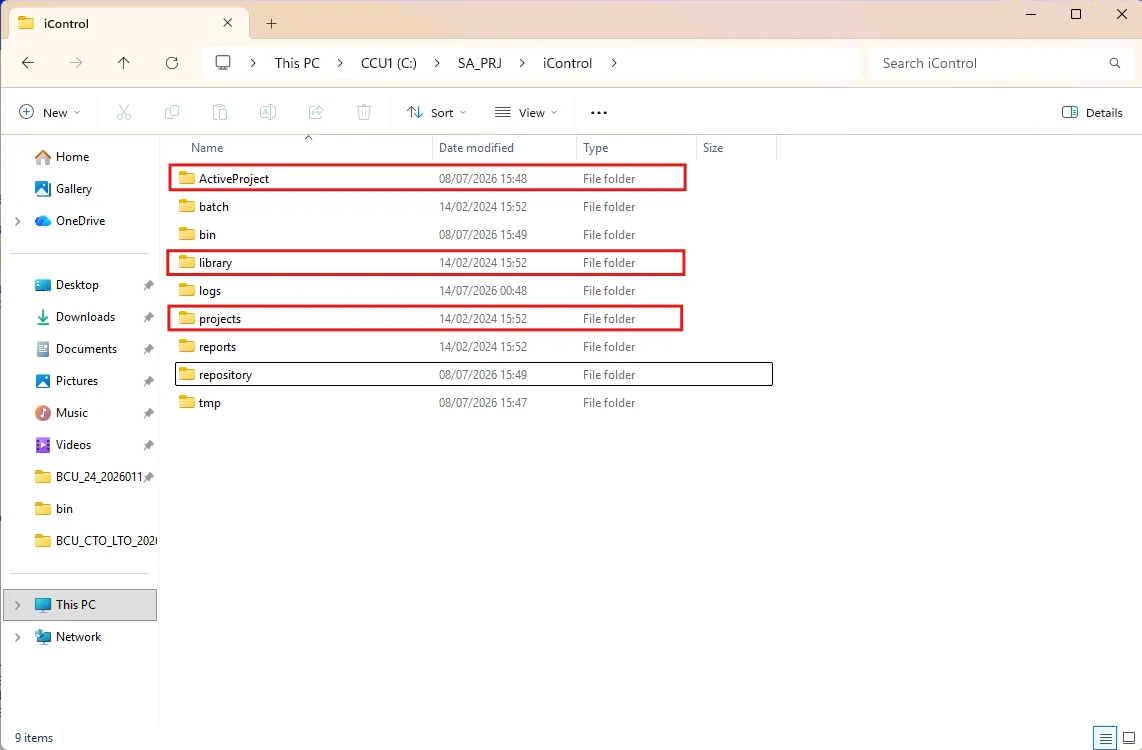Open the New dropdown menu
Image resolution: width=1142 pixels, height=750 pixels.
coord(50,113)
